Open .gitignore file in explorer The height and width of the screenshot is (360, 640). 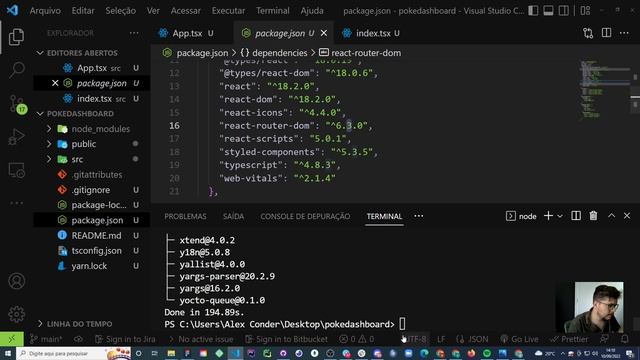(x=91, y=190)
